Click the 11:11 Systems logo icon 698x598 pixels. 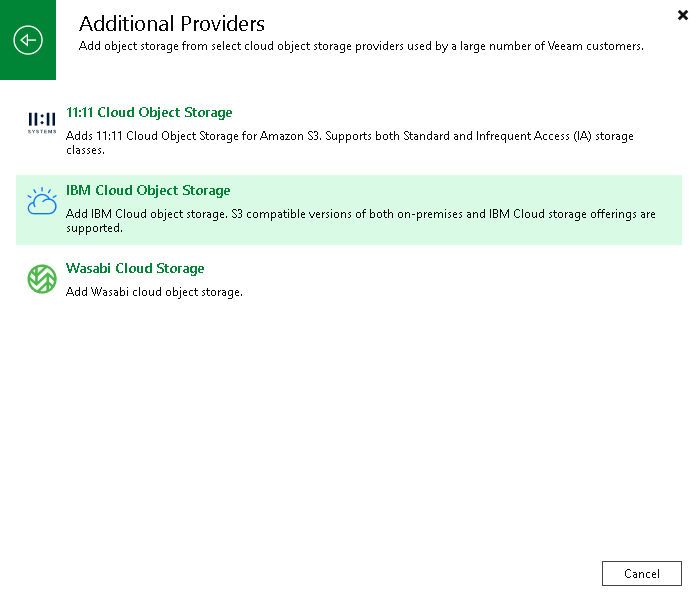click(x=42, y=122)
